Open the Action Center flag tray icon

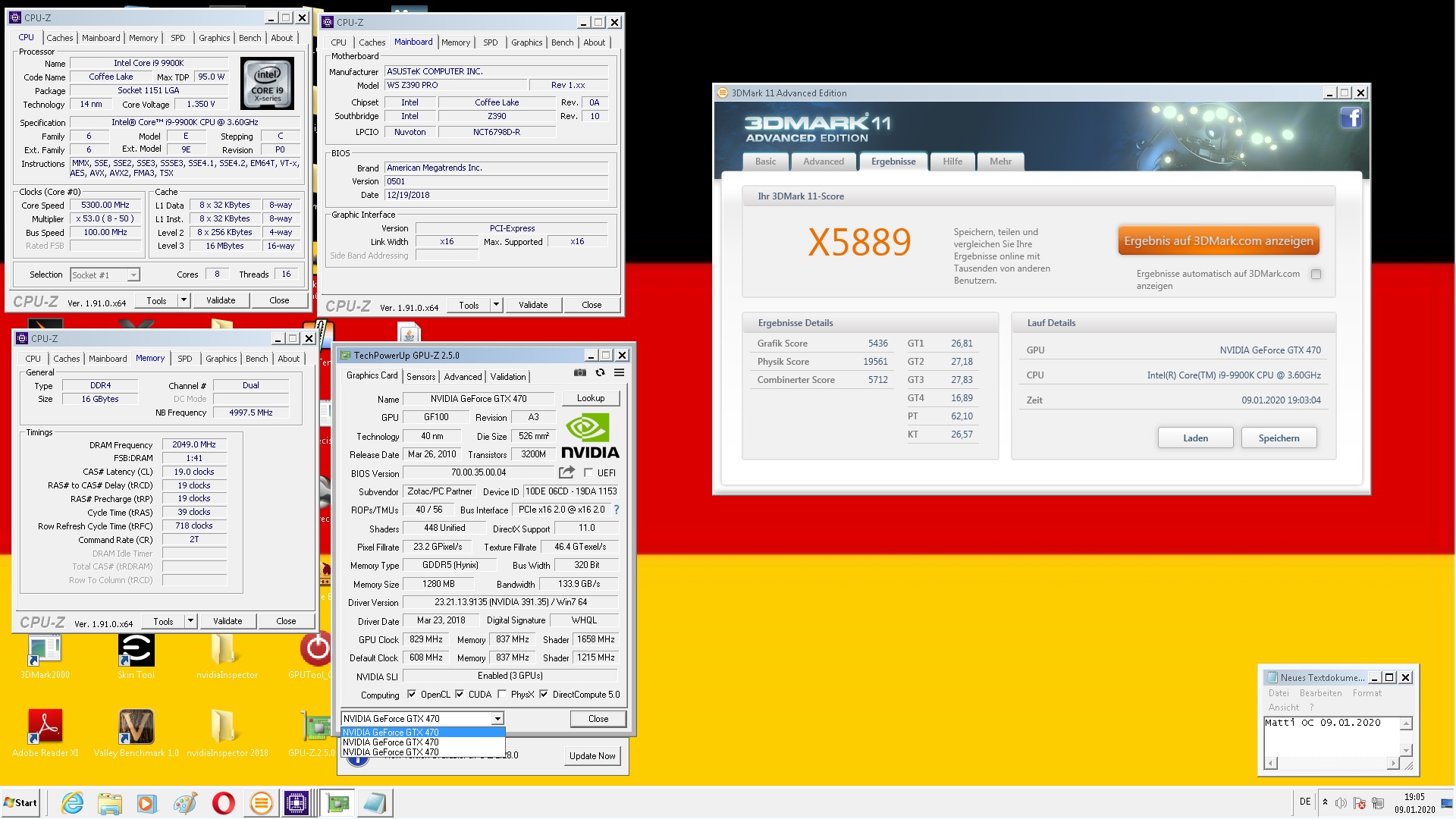(1359, 803)
